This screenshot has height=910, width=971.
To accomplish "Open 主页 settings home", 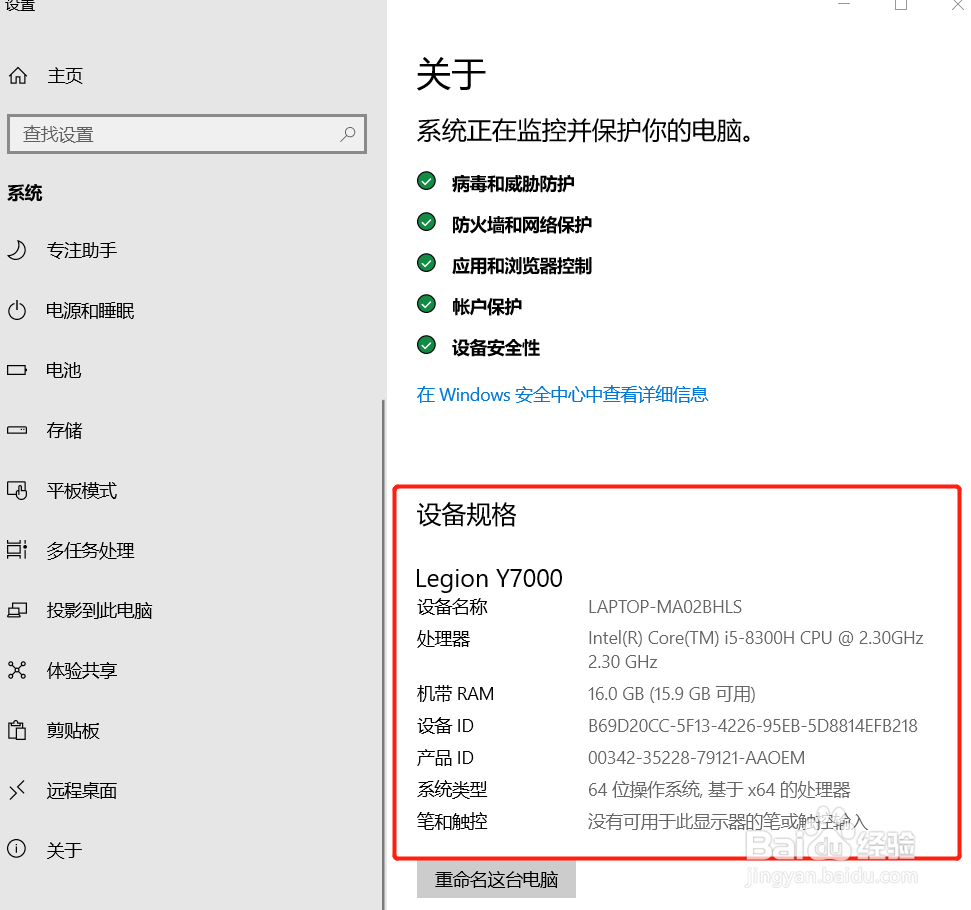I will click(65, 76).
